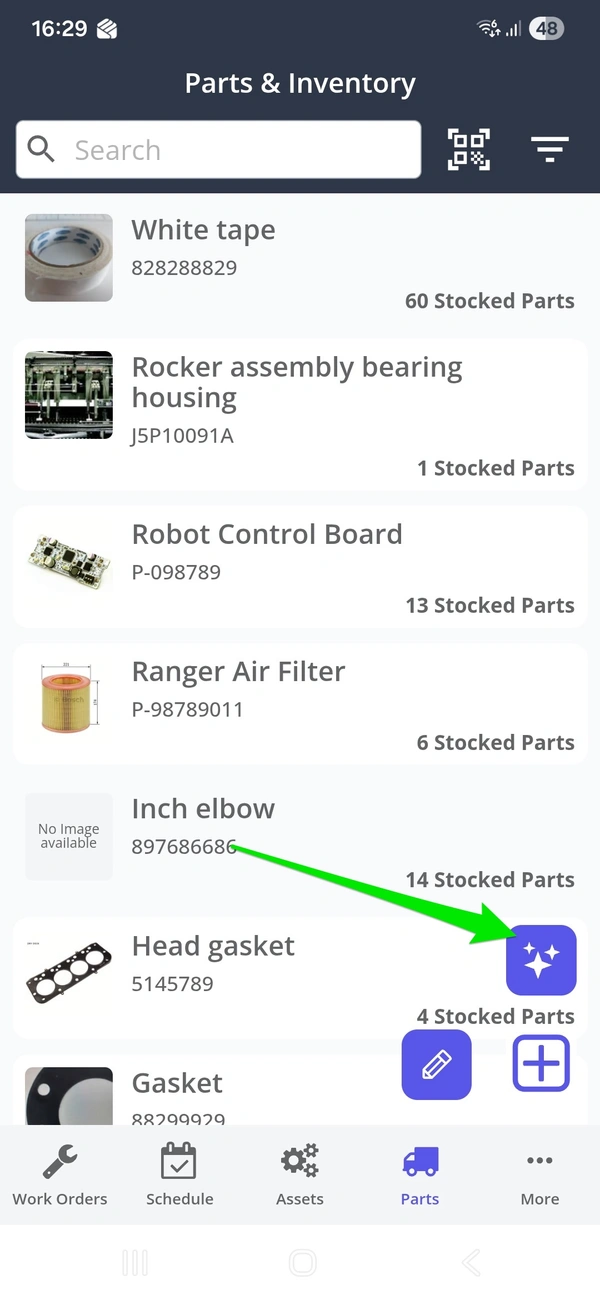Select the Robot Control Board entry
This screenshot has width=600, height=1300.
(x=300, y=566)
